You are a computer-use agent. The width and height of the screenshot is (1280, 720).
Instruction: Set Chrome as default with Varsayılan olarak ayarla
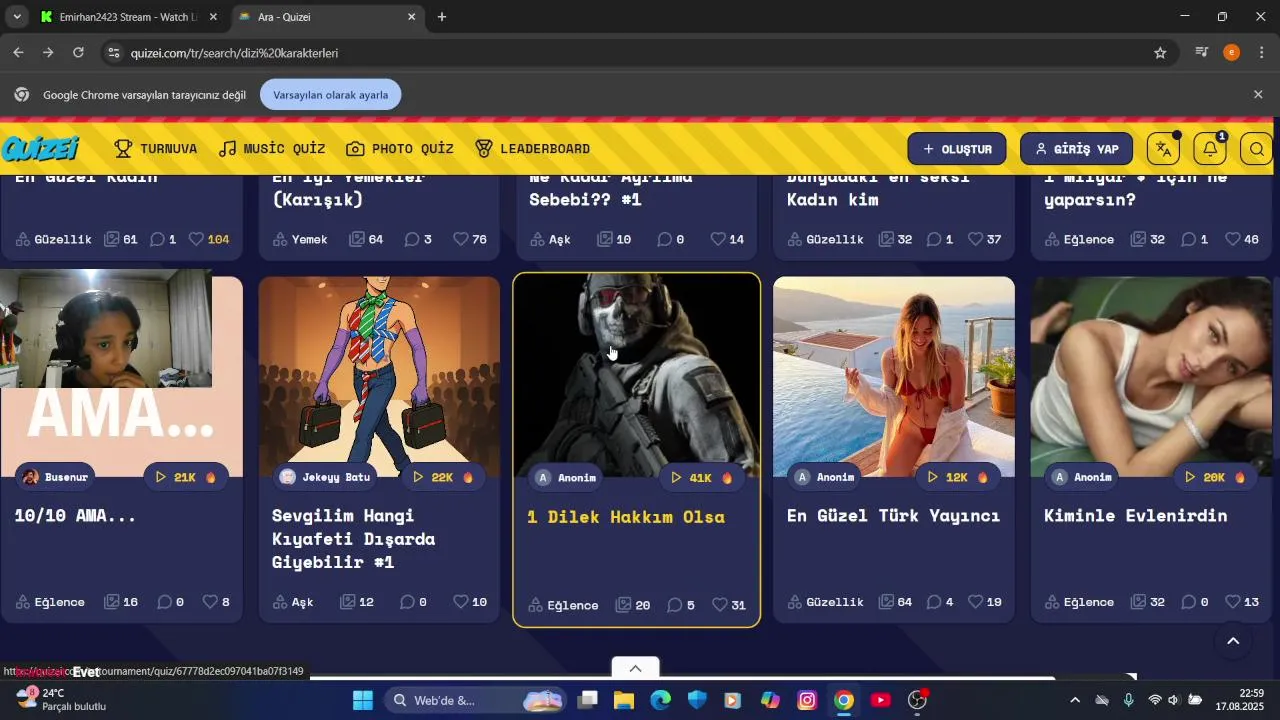pyautogui.click(x=330, y=95)
